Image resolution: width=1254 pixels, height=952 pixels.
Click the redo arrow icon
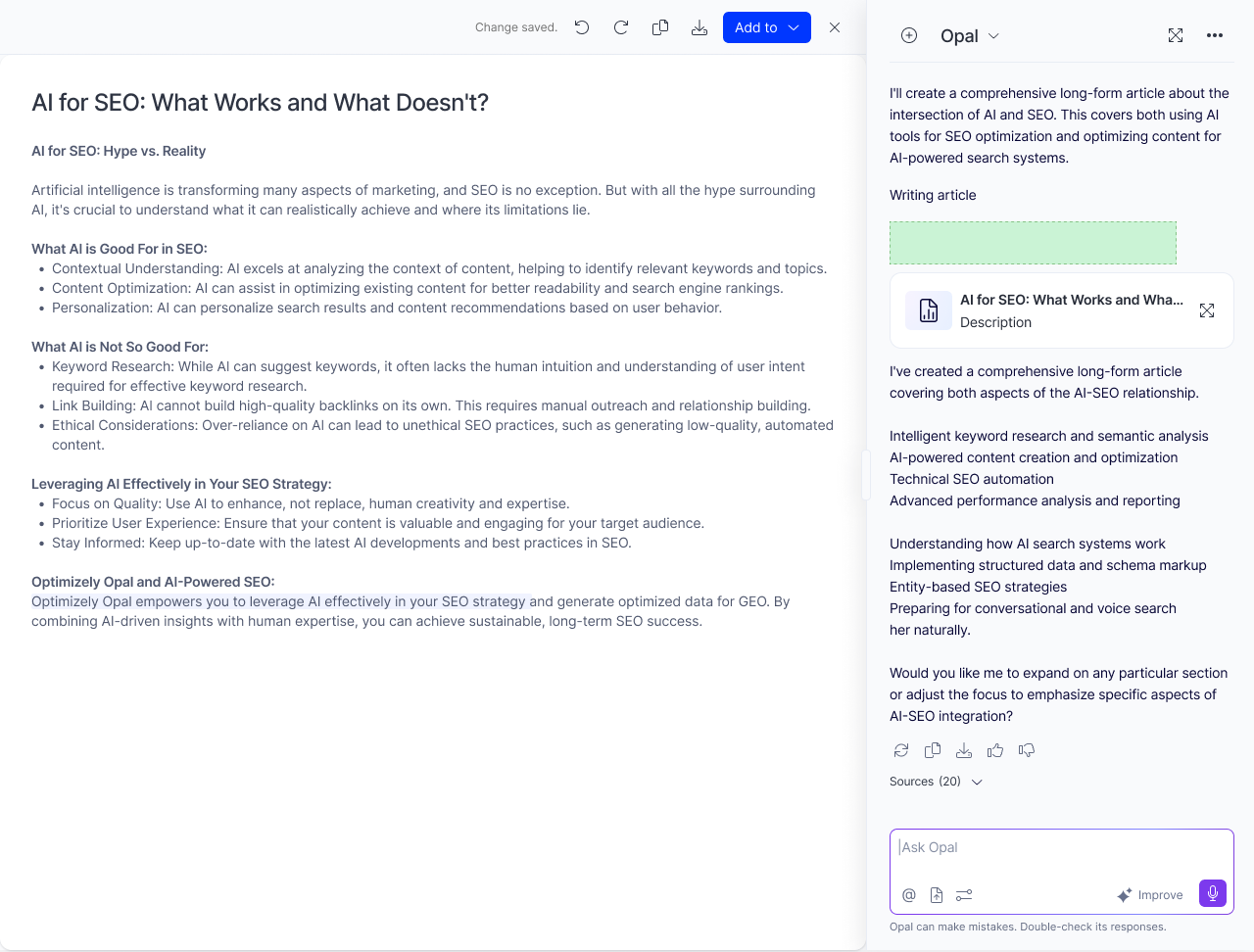pos(621,27)
